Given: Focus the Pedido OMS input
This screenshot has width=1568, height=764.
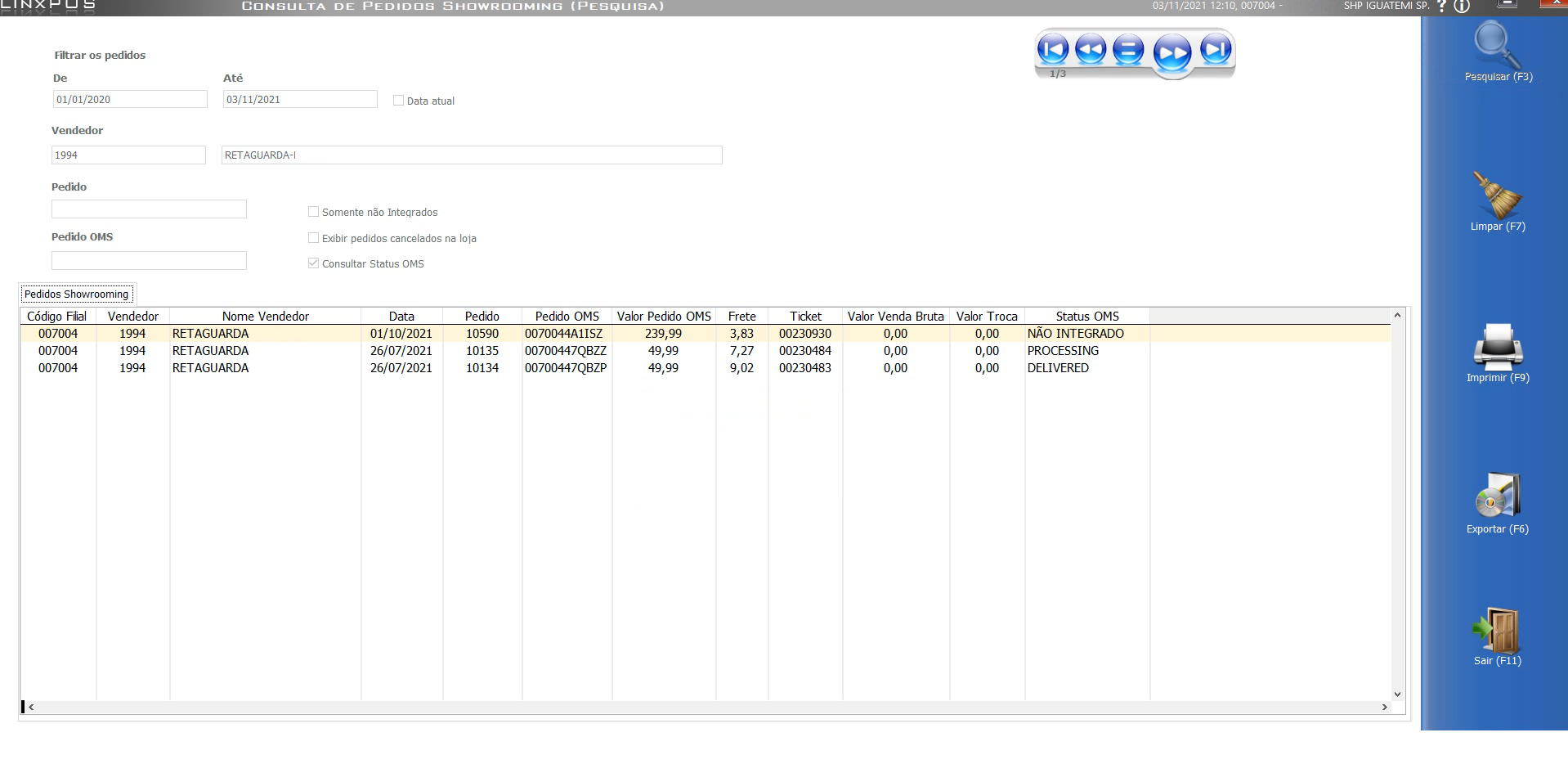Looking at the screenshot, I should coord(149,261).
